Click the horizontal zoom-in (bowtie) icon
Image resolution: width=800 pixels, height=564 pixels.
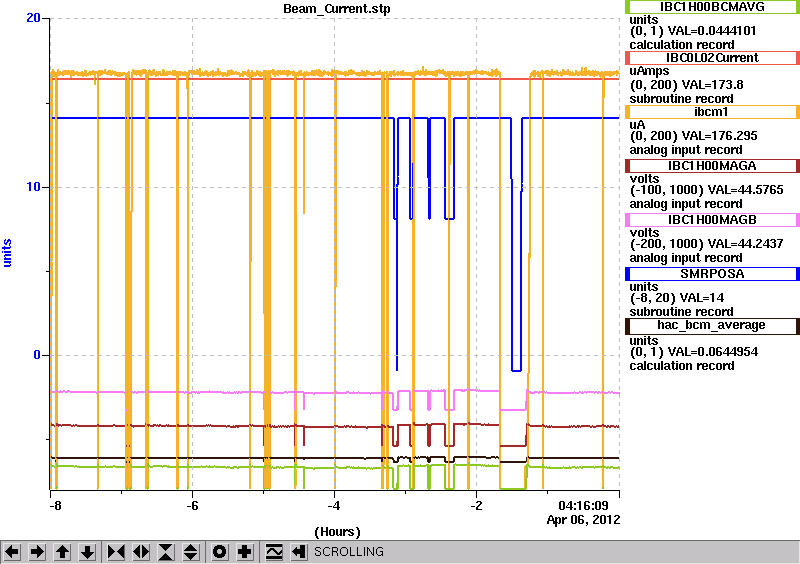(x=116, y=552)
